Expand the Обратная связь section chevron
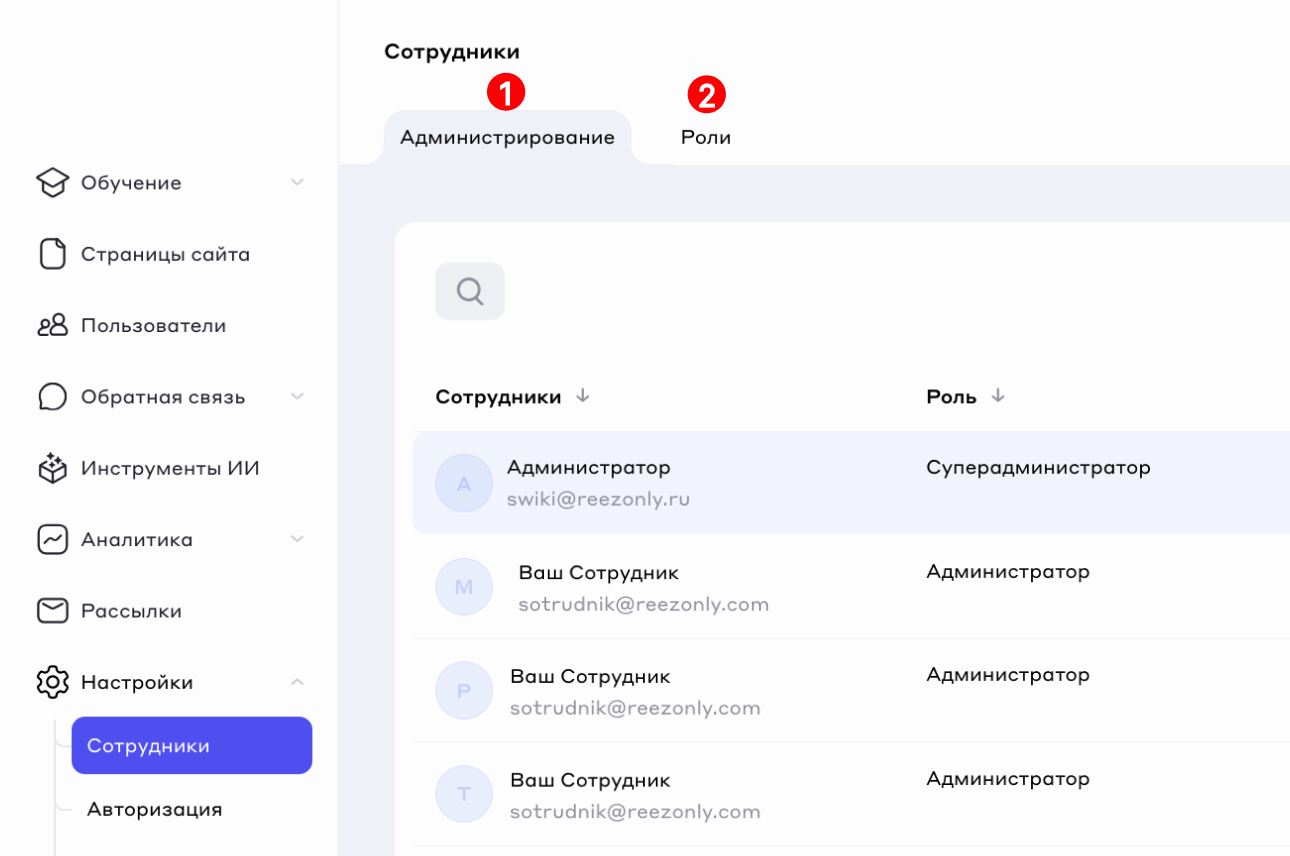This screenshot has width=1290, height=856. [x=297, y=397]
